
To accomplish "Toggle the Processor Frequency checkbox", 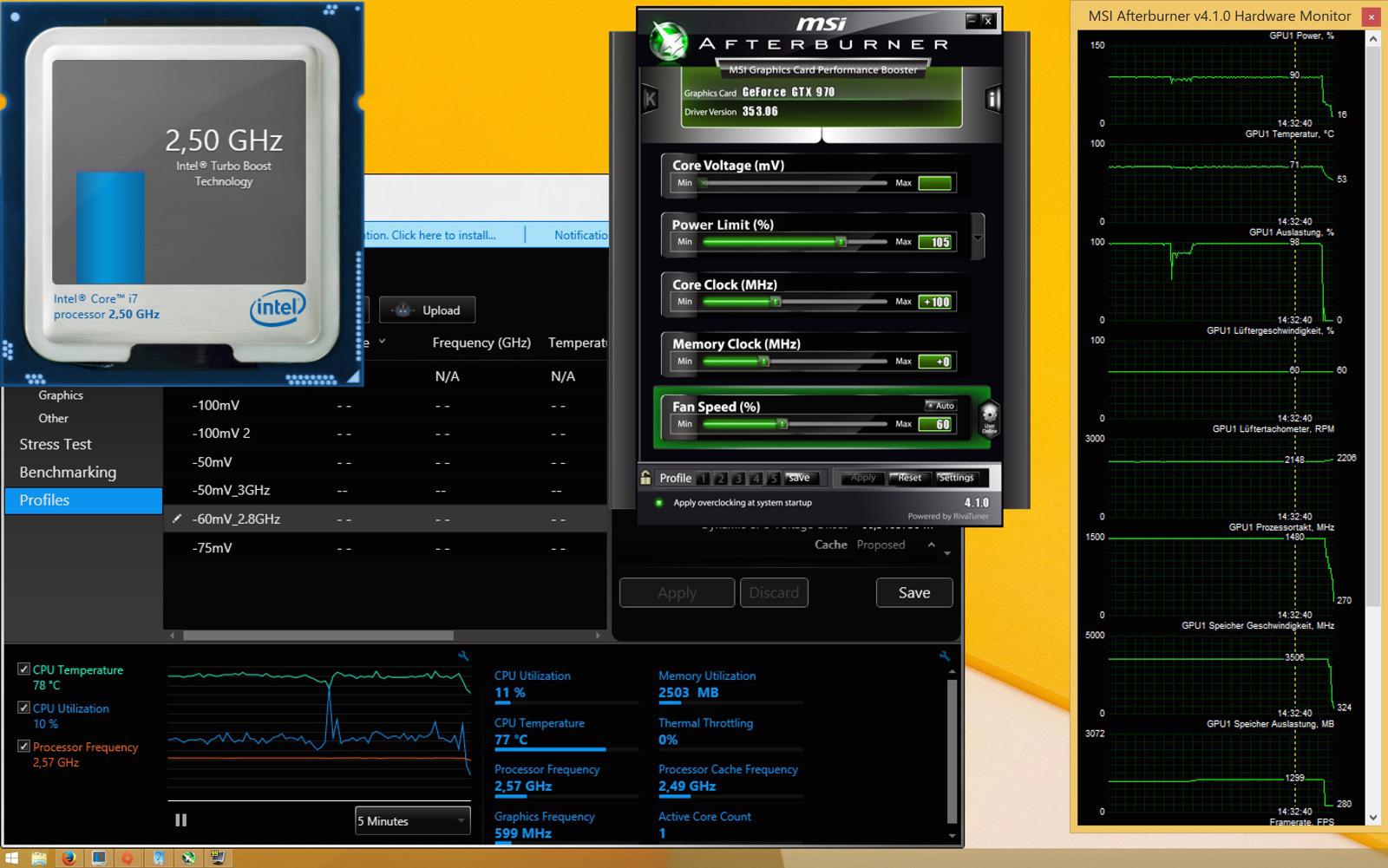I will (x=24, y=746).
